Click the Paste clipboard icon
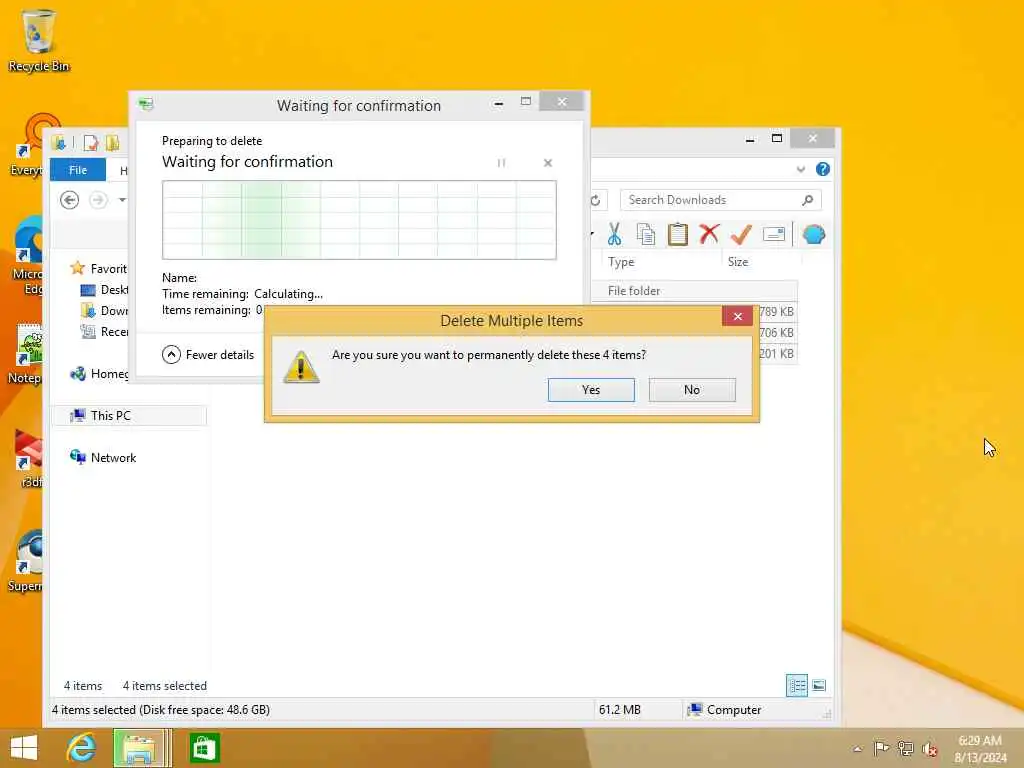 677,234
